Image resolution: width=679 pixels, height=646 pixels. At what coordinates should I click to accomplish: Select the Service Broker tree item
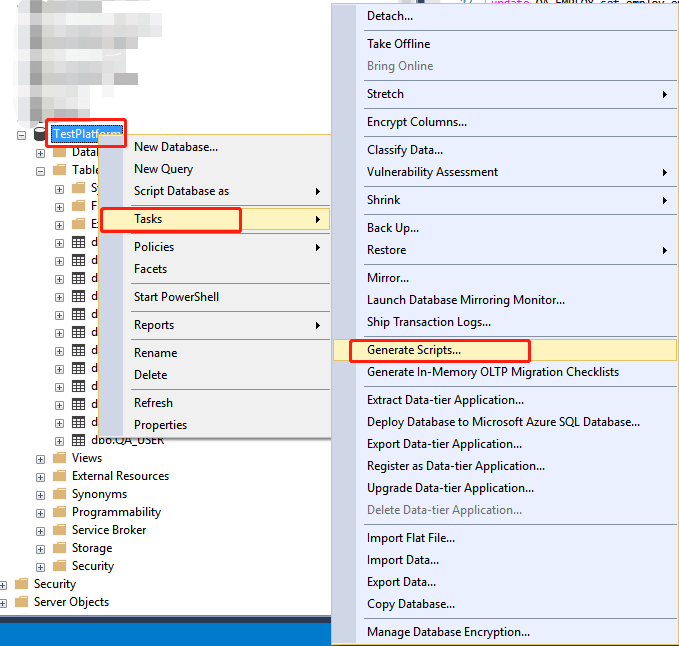click(109, 530)
